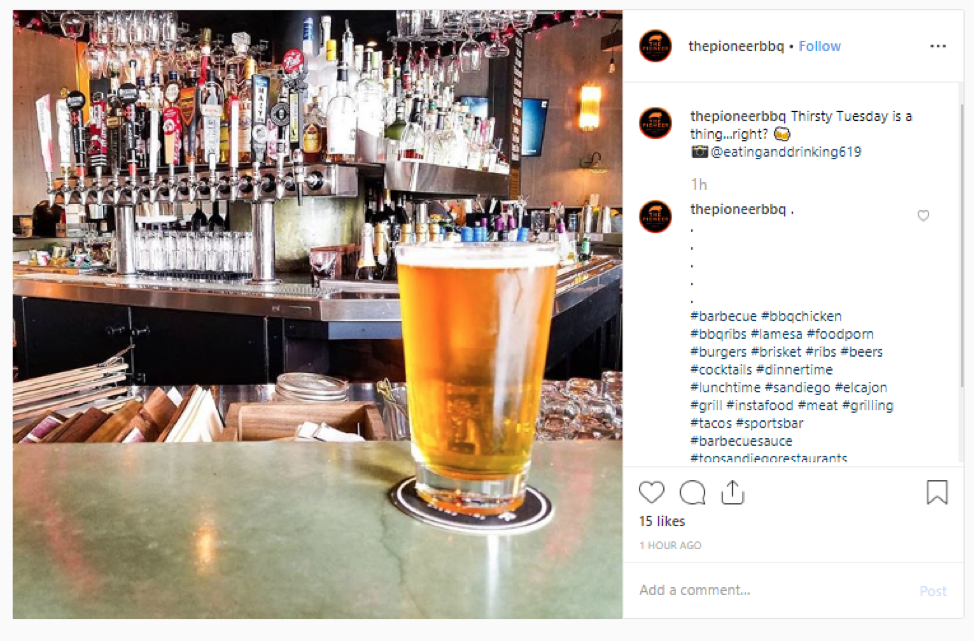Open the @eatinganddrinking619 mention
Viewport: 974px width, 641px height.
click(x=786, y=152)
